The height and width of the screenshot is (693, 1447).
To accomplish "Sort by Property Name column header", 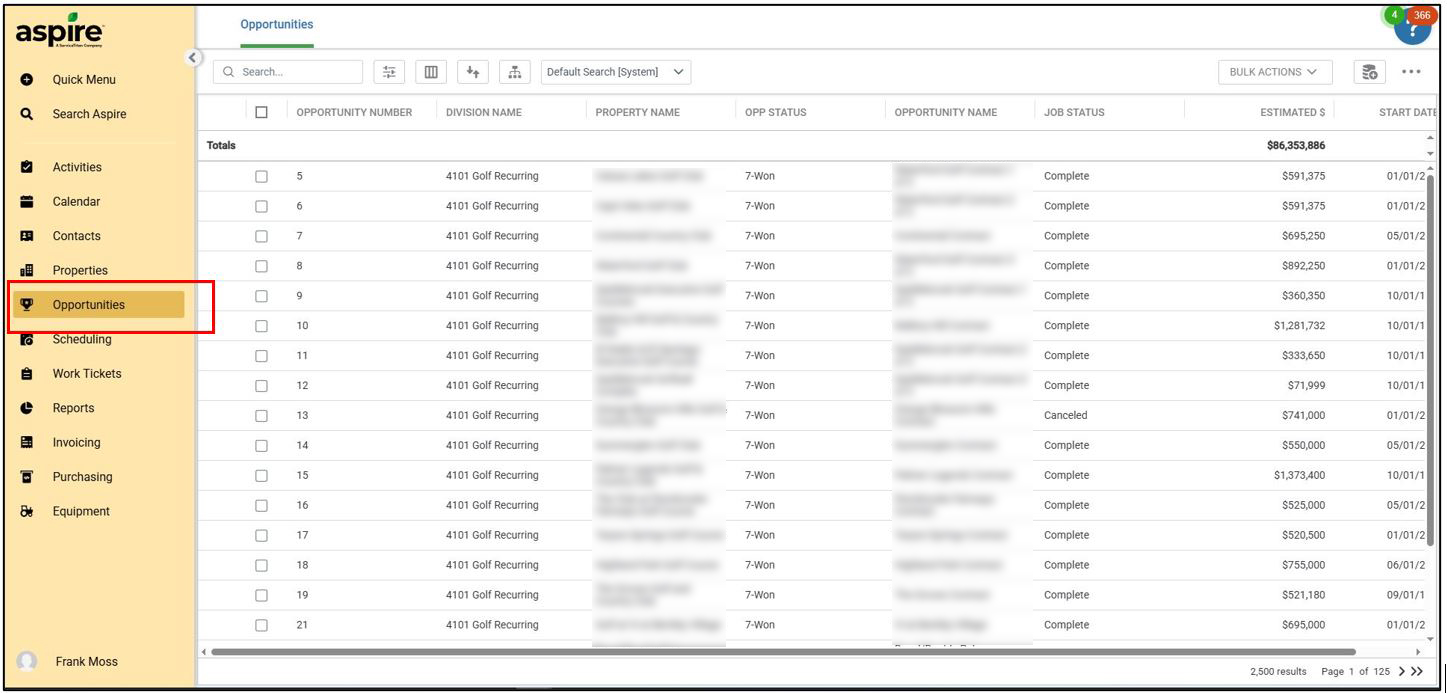I will pyautogui.click(x=638, y=113).
